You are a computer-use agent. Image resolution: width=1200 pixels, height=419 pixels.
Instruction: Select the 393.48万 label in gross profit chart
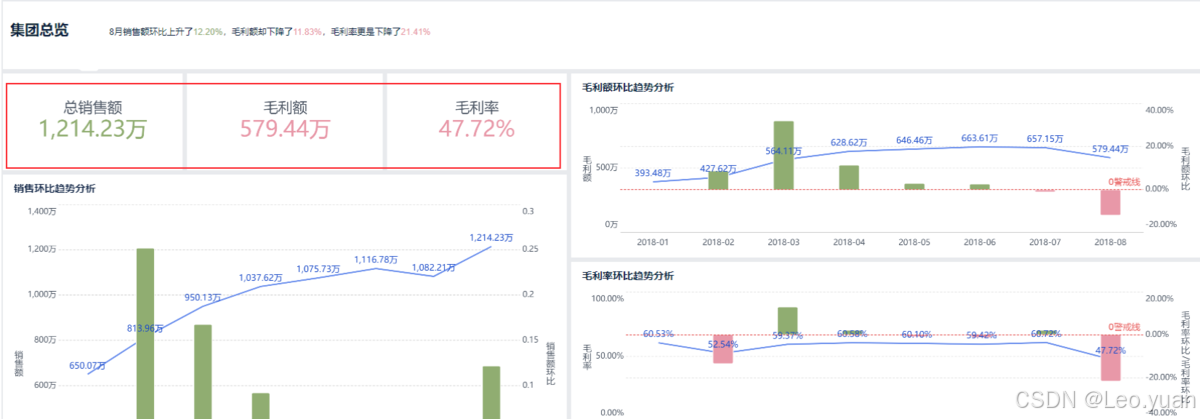(654, 171)
